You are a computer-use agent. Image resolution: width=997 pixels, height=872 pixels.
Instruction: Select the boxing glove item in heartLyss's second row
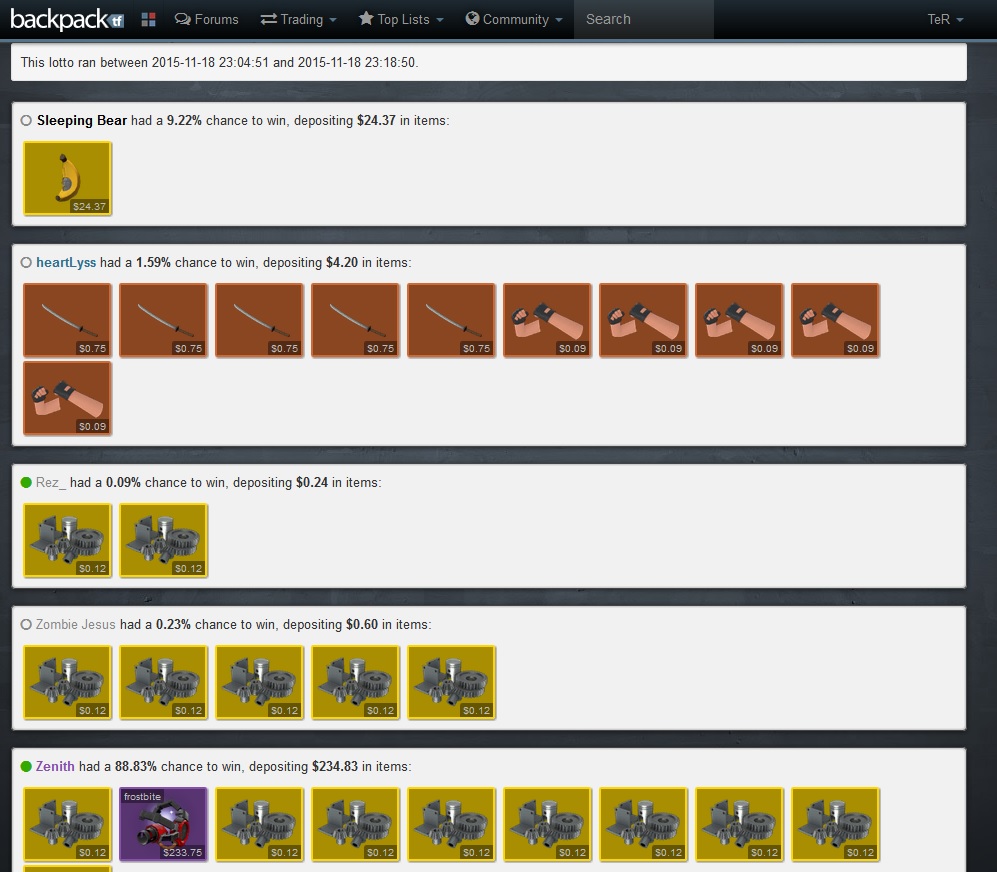[67, 398]
